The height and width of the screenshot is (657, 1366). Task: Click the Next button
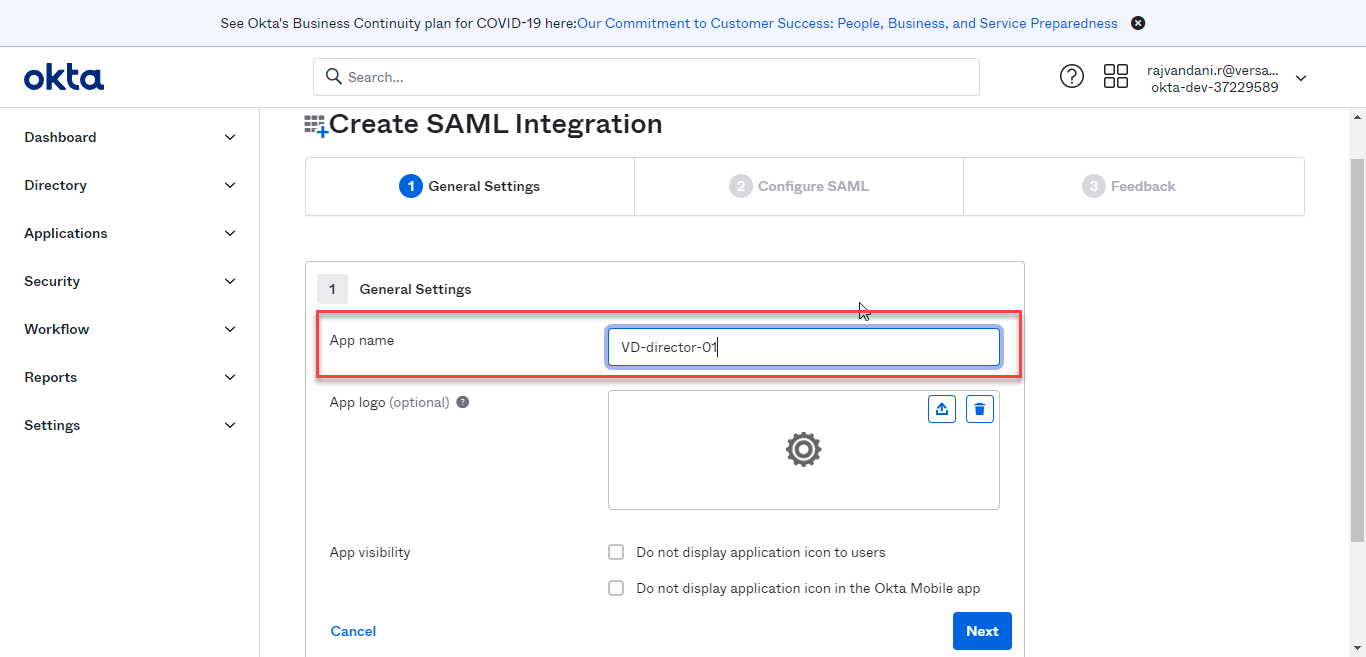(982, 631)
